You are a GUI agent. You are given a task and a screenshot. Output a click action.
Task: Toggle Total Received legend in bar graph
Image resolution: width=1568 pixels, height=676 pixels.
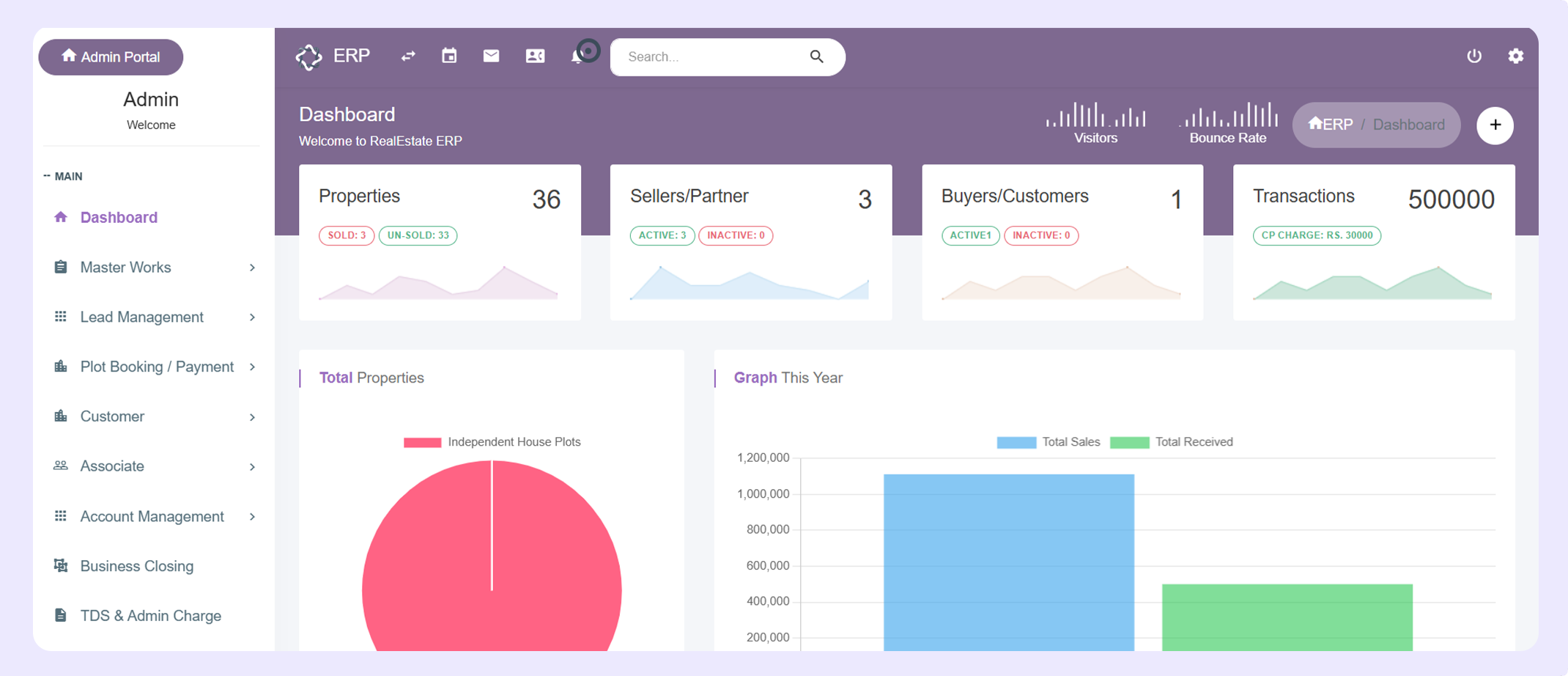click(1172, 442)
